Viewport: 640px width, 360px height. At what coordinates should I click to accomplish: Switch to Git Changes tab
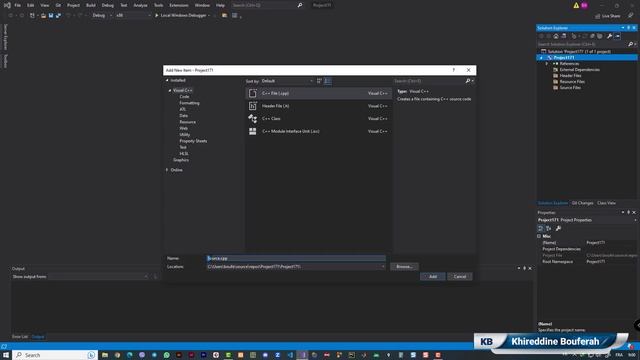pos(582,203)
